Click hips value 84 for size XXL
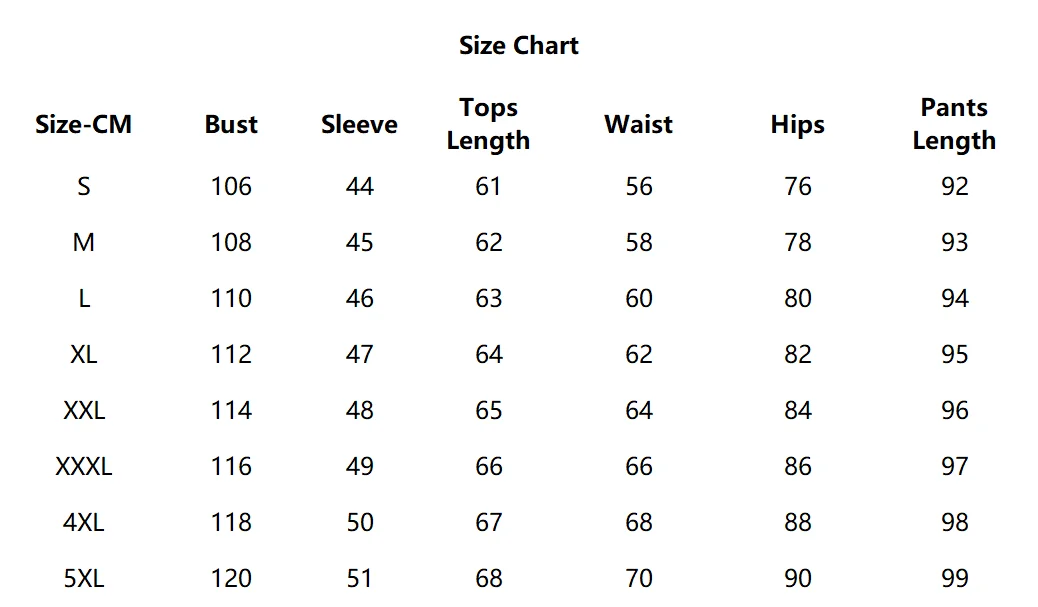Screen dimensions: 1038x607 [797, 411]
